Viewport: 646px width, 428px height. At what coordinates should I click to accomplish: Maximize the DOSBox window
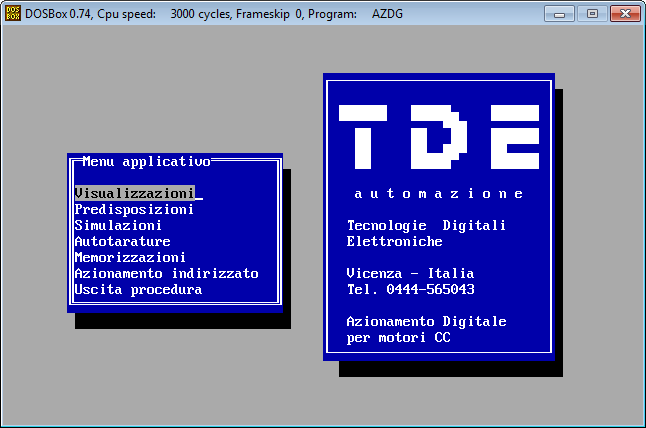pyautogui.click(x=591, y=14)
